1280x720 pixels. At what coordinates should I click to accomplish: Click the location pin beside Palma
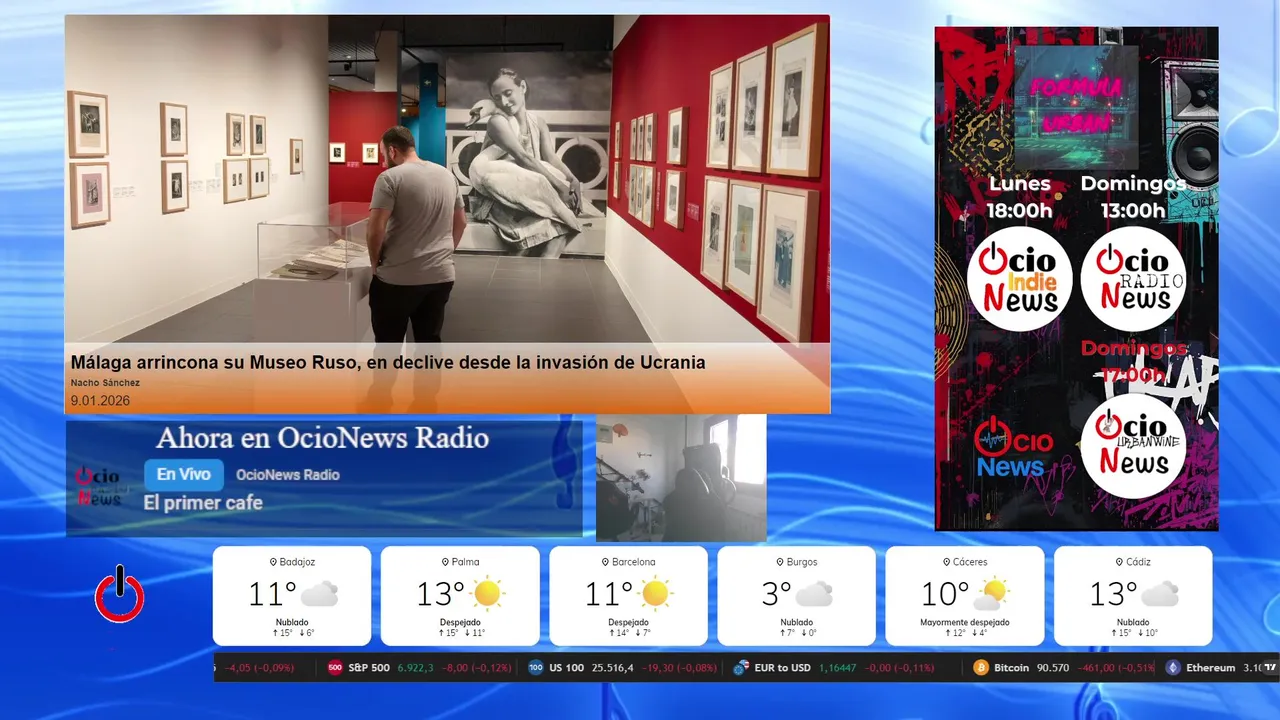(445, 562)
